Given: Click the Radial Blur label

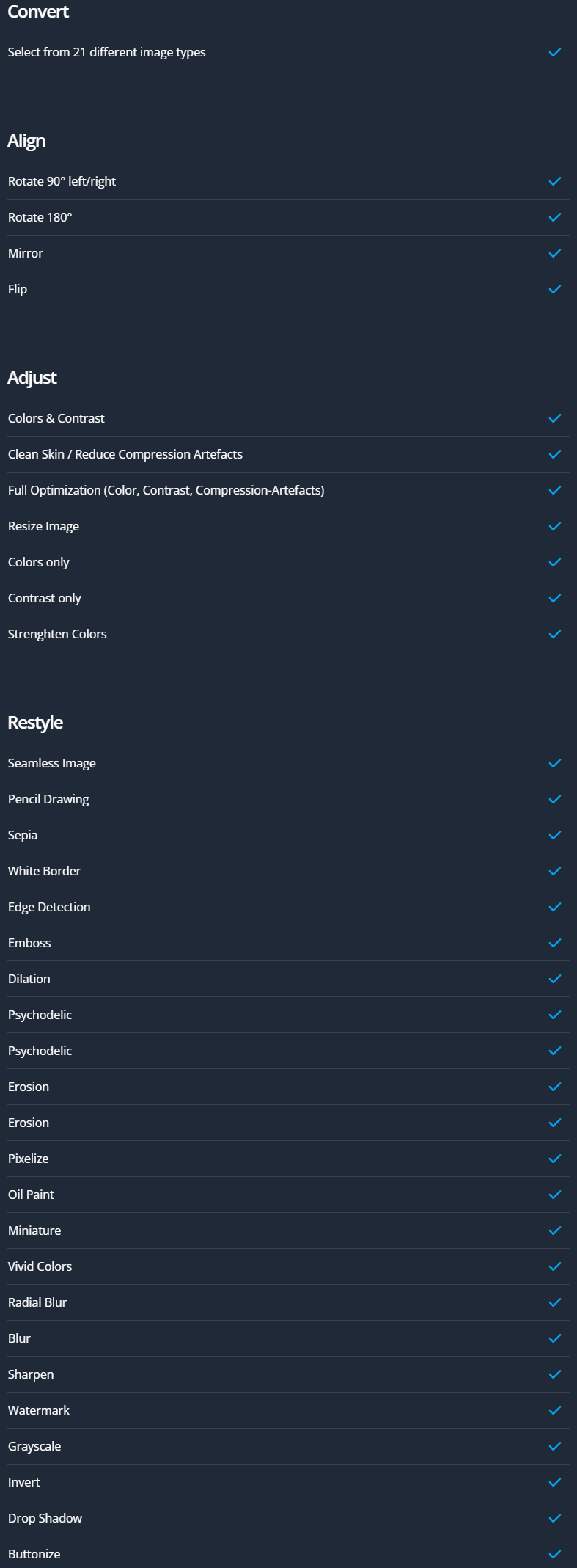Looking at the screenshot, I should (x=37, y=1302).
